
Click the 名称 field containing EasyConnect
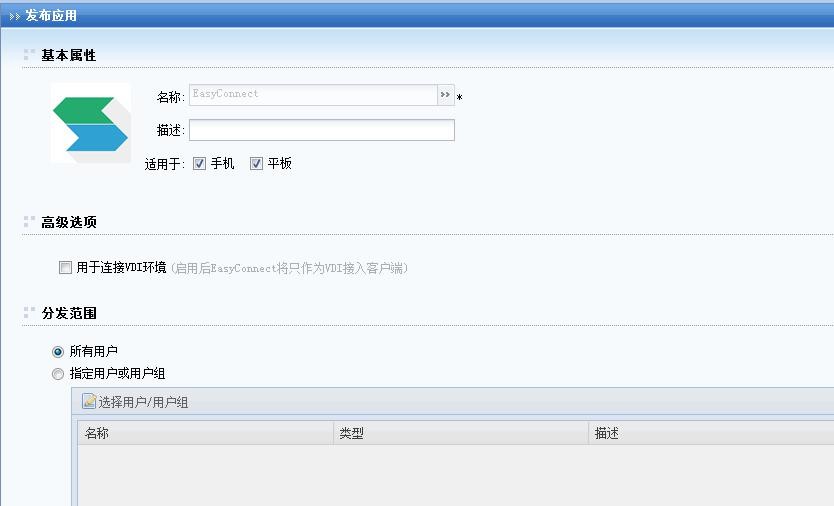312,95
